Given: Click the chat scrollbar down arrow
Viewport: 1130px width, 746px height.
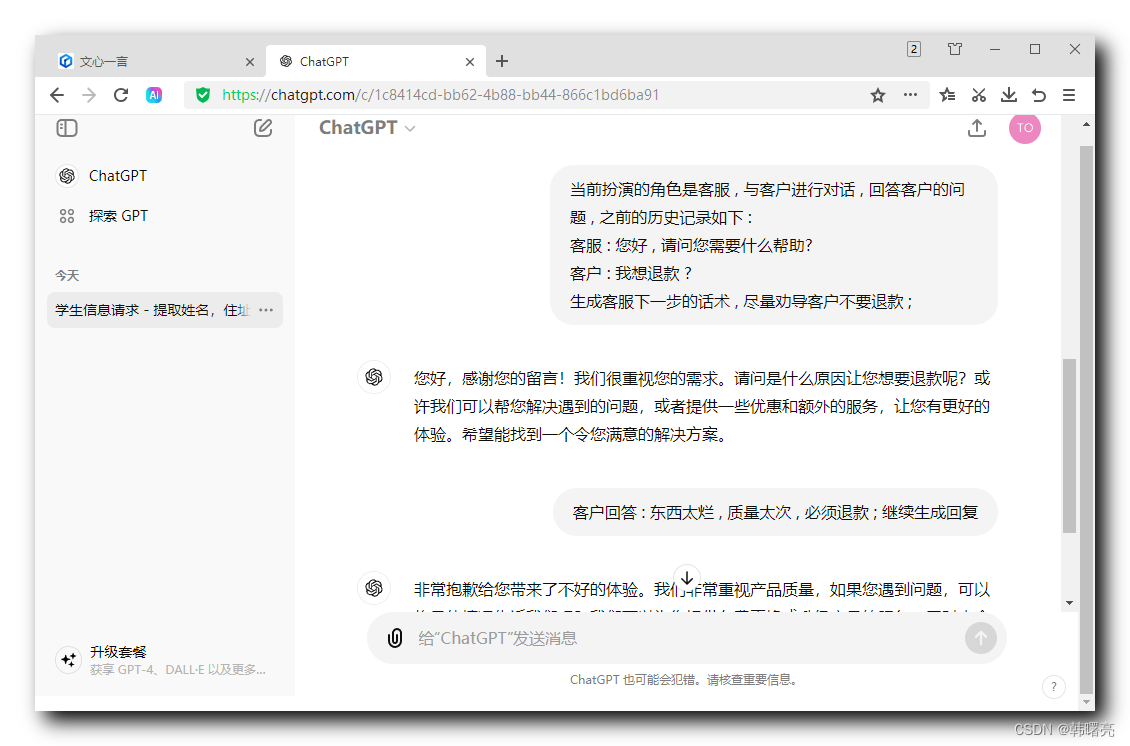Looking at the screenshot, I should [x=1069, y=603].
